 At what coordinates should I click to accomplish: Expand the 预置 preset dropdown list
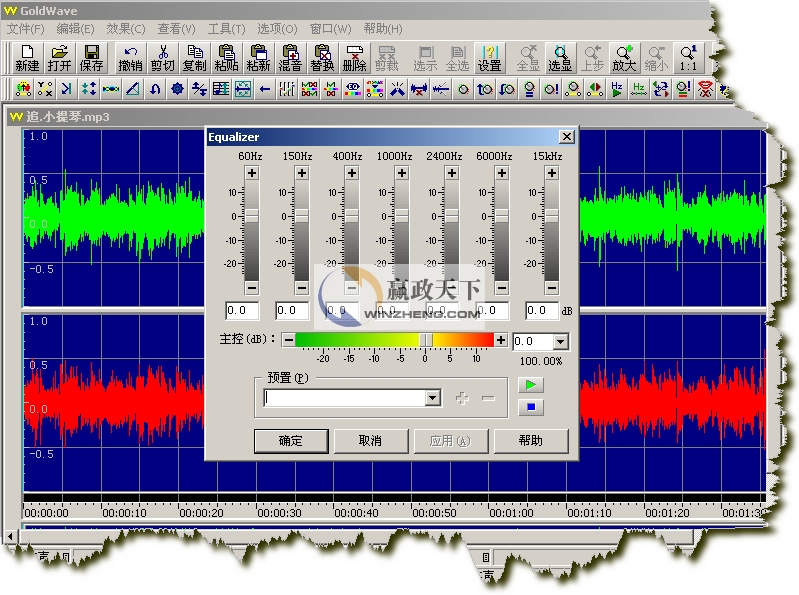(x=432, y=398)
